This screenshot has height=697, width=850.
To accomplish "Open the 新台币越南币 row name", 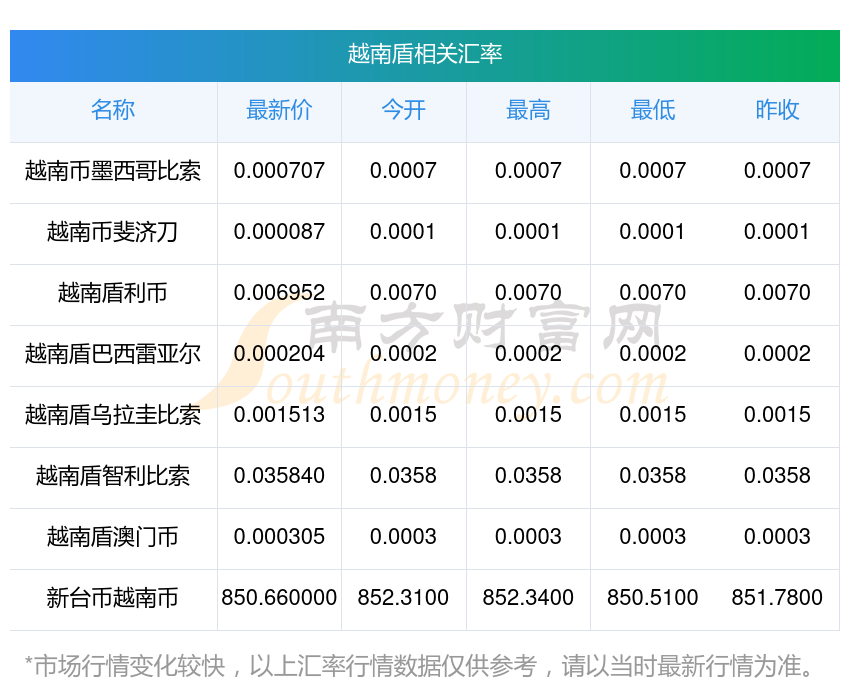I will tap(113, 598).
